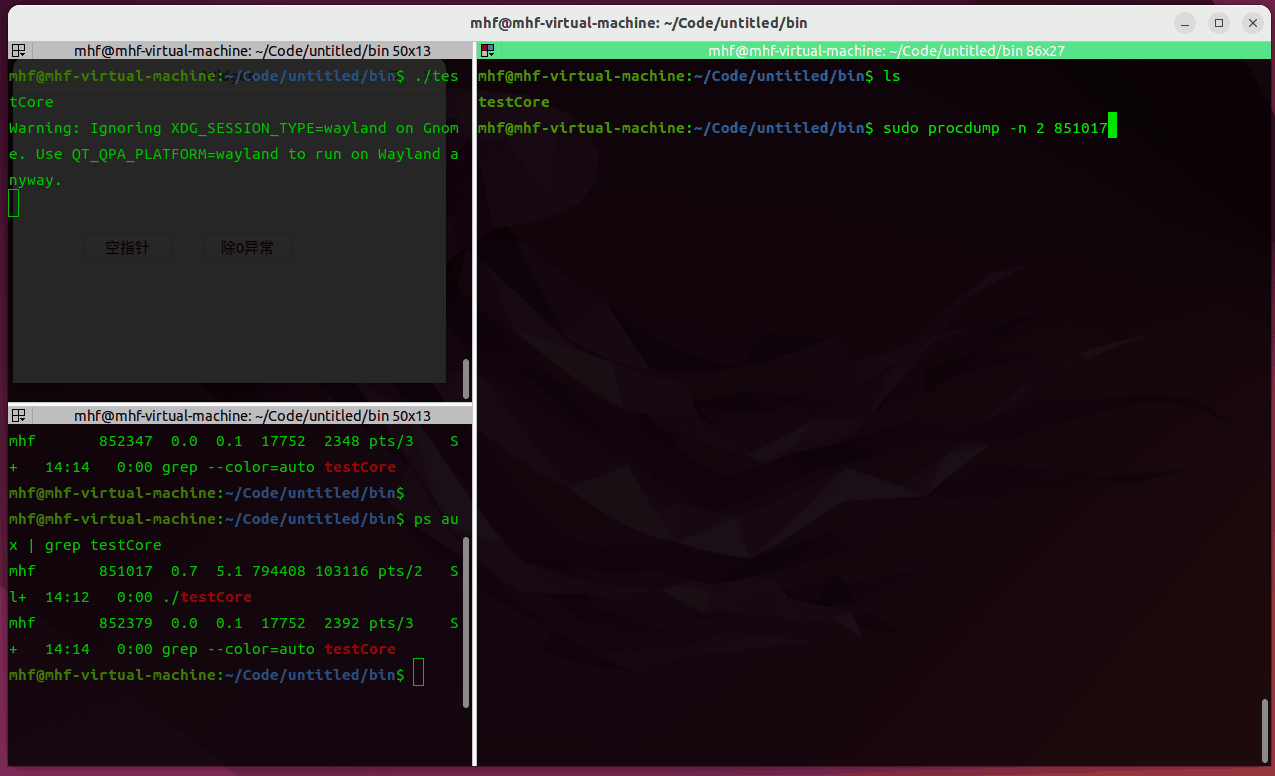Focus the top-left pane title bar 50x13
1275x776 pixels.
(252, 50)
